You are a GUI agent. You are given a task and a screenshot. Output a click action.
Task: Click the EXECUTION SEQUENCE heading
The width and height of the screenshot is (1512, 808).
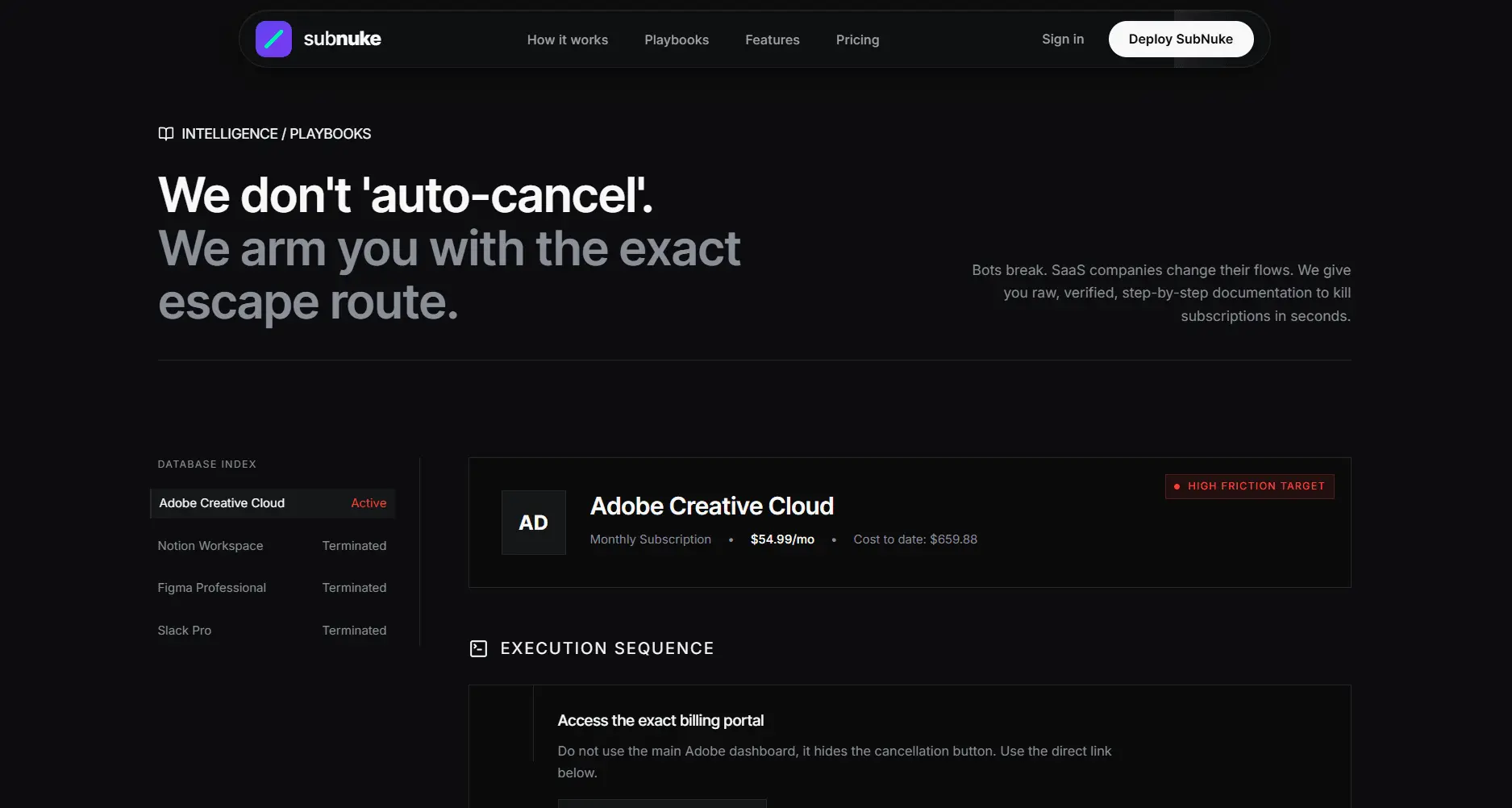[x=607, y=648]
